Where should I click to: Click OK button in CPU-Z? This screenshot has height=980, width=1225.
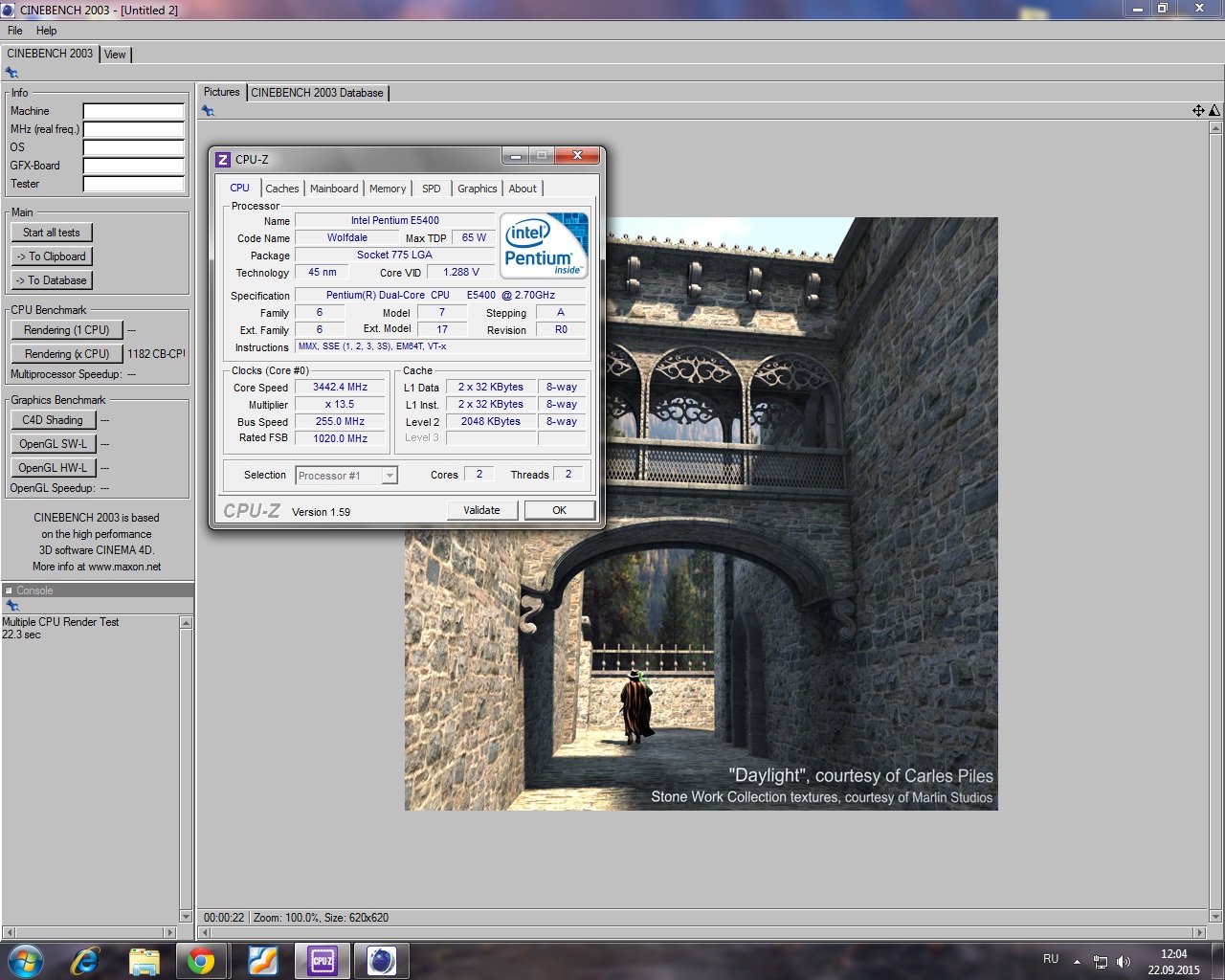point(560,510)
